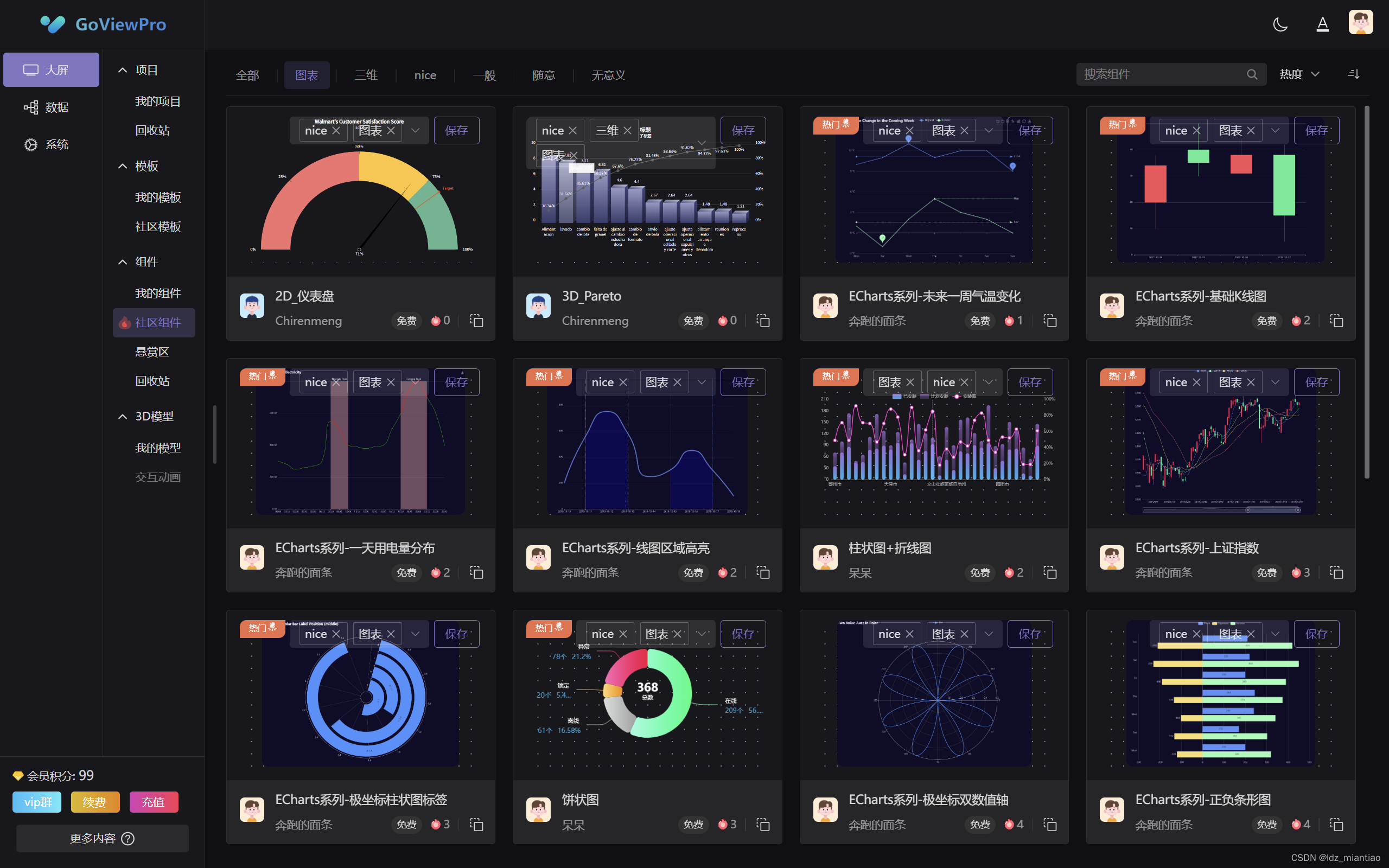Click the font size 'A' icon in top bar
This screenshot has width=1389, height=868.
[x=1322, y=24]
